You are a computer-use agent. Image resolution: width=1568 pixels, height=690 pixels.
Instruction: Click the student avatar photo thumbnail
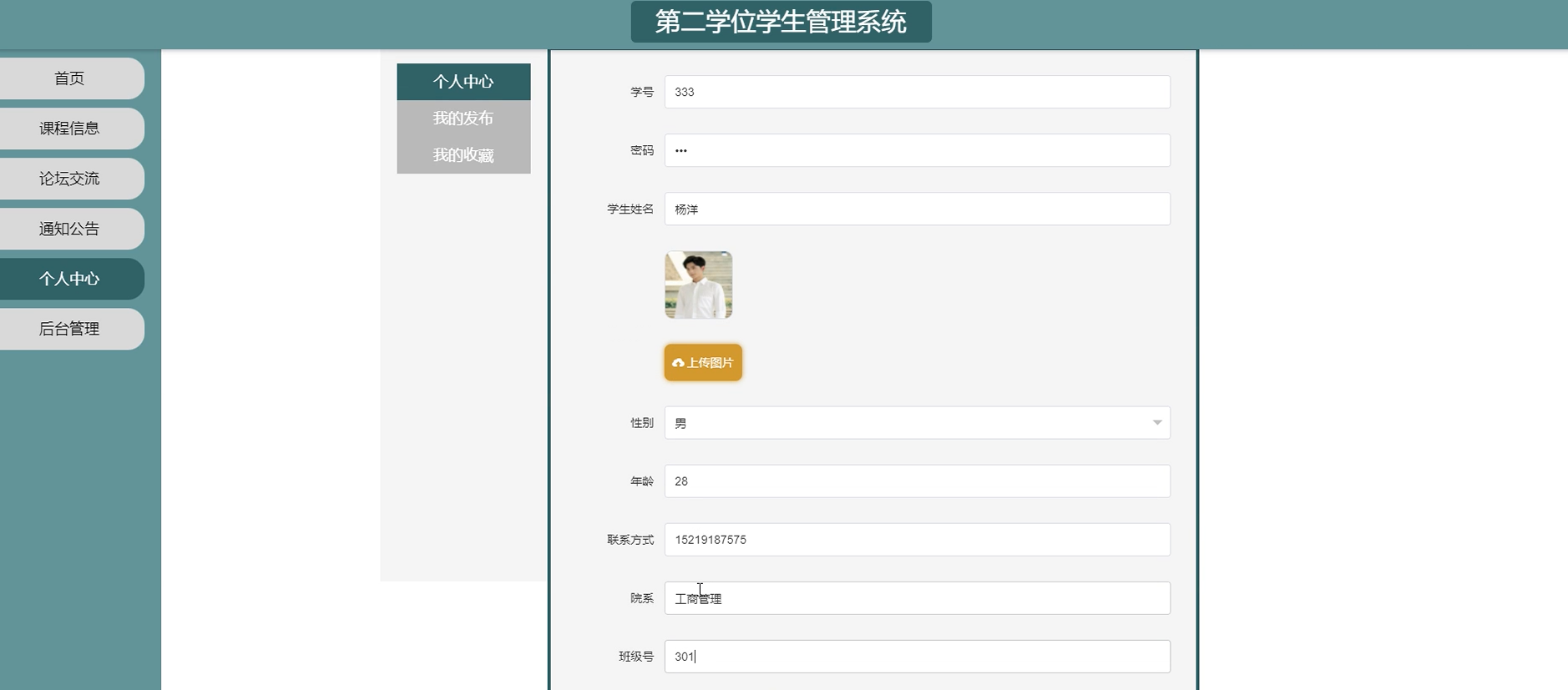point(699,285)
